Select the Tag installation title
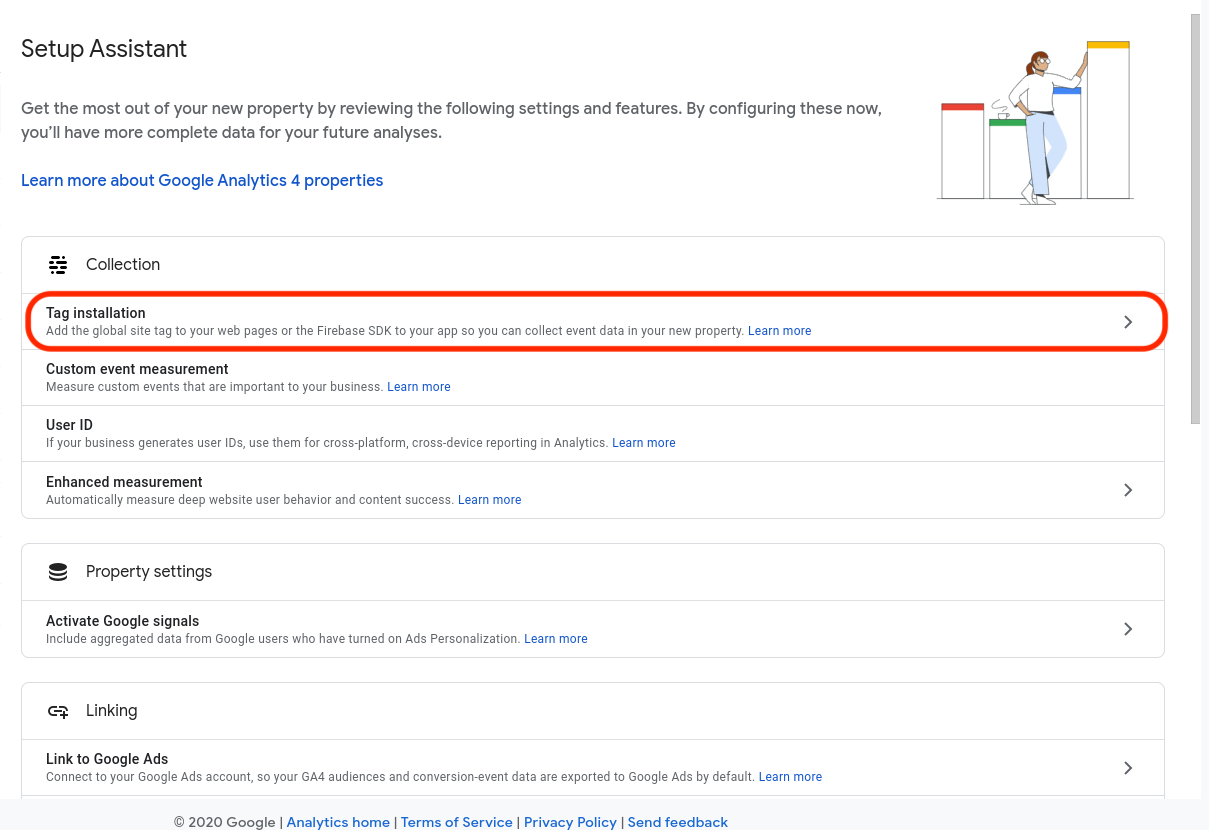The width and height of the screenshot is (1209, 830). [x=96, y=313]
